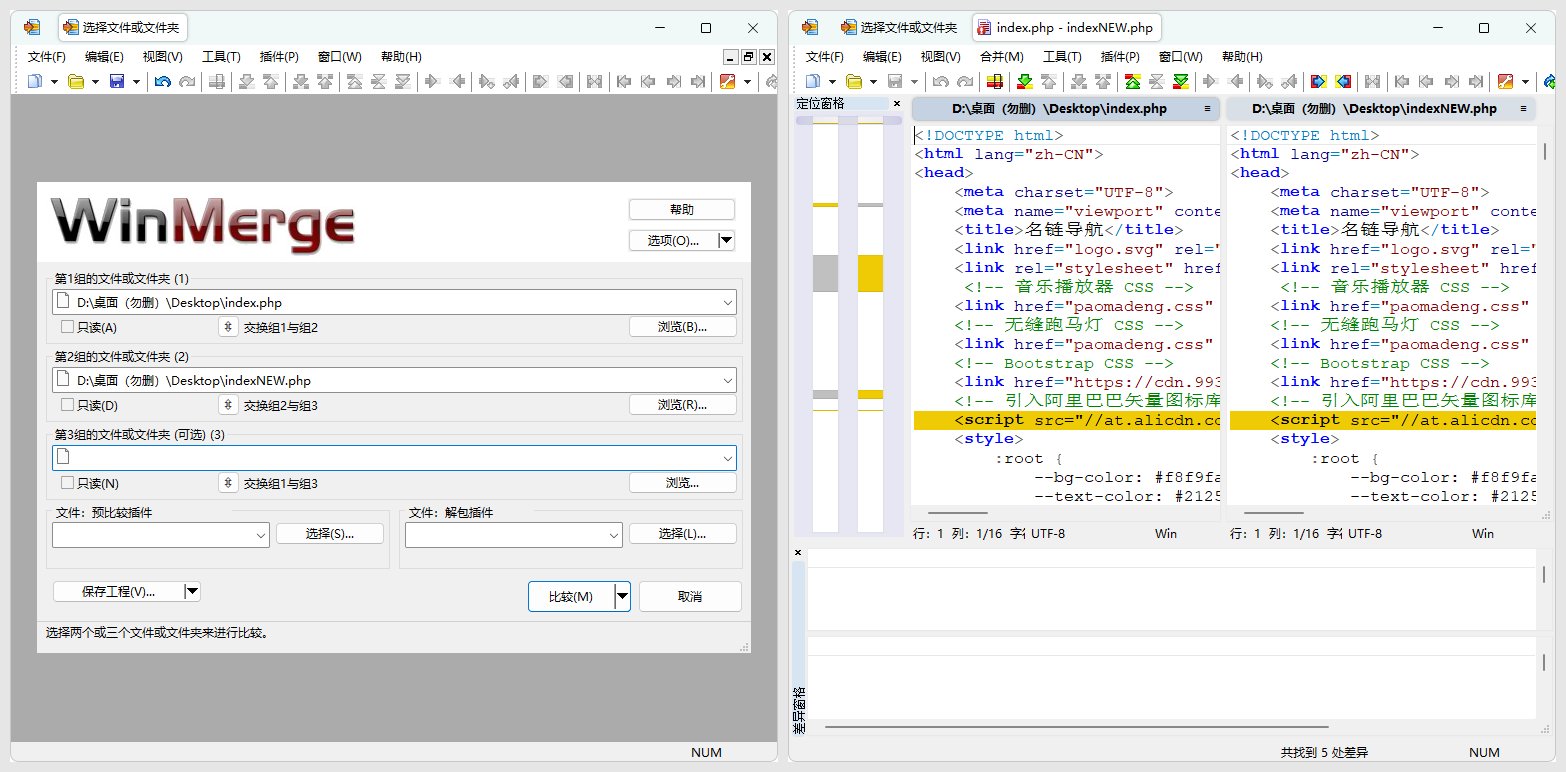Click large yellow difference block in location pane
1566x772 pixels.
pyautogui.click(x=870, y=273)
